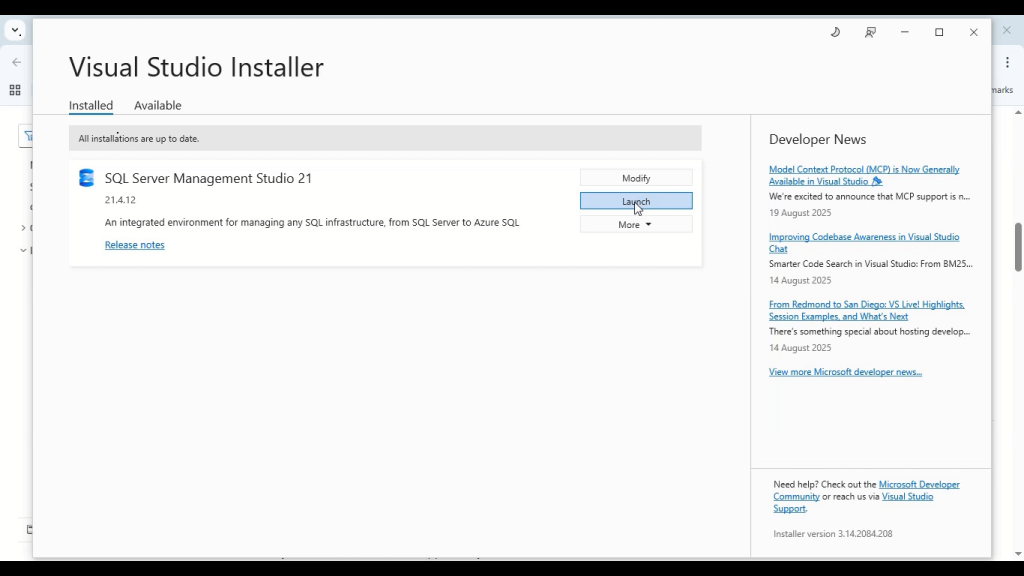Screen dimensions: 1024x576
Task: Click the 'Smarter Code Search in Visual Studio' snippet
Action: coord(871,264)
